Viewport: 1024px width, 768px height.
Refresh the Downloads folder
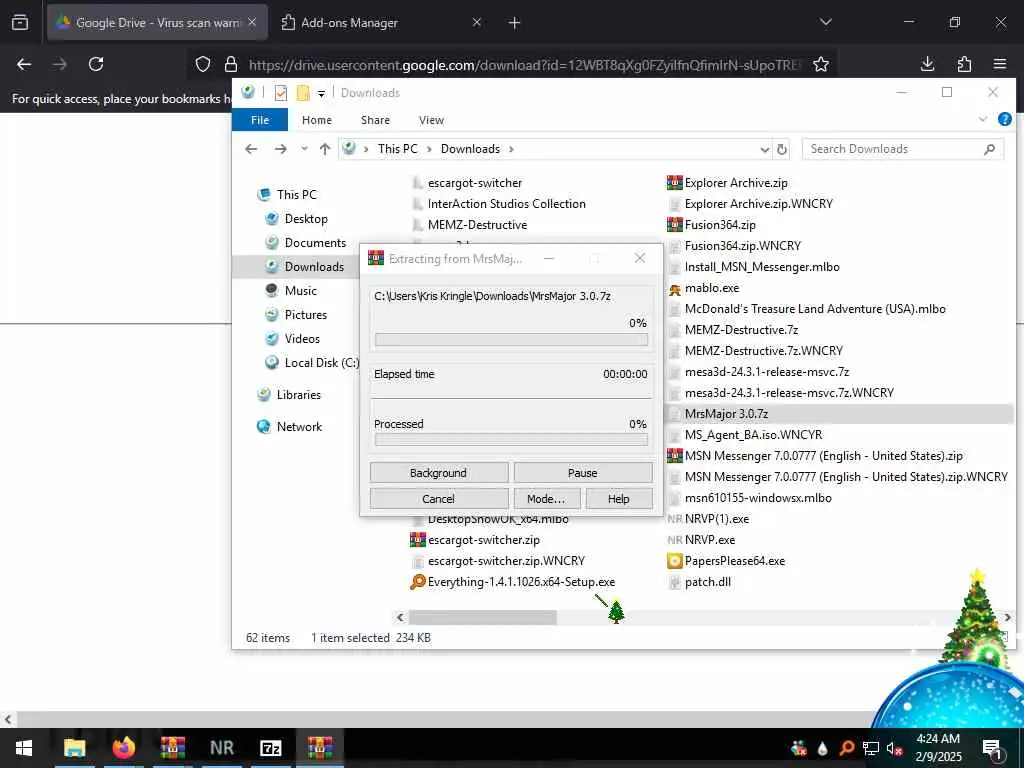[x=782, y=150]
